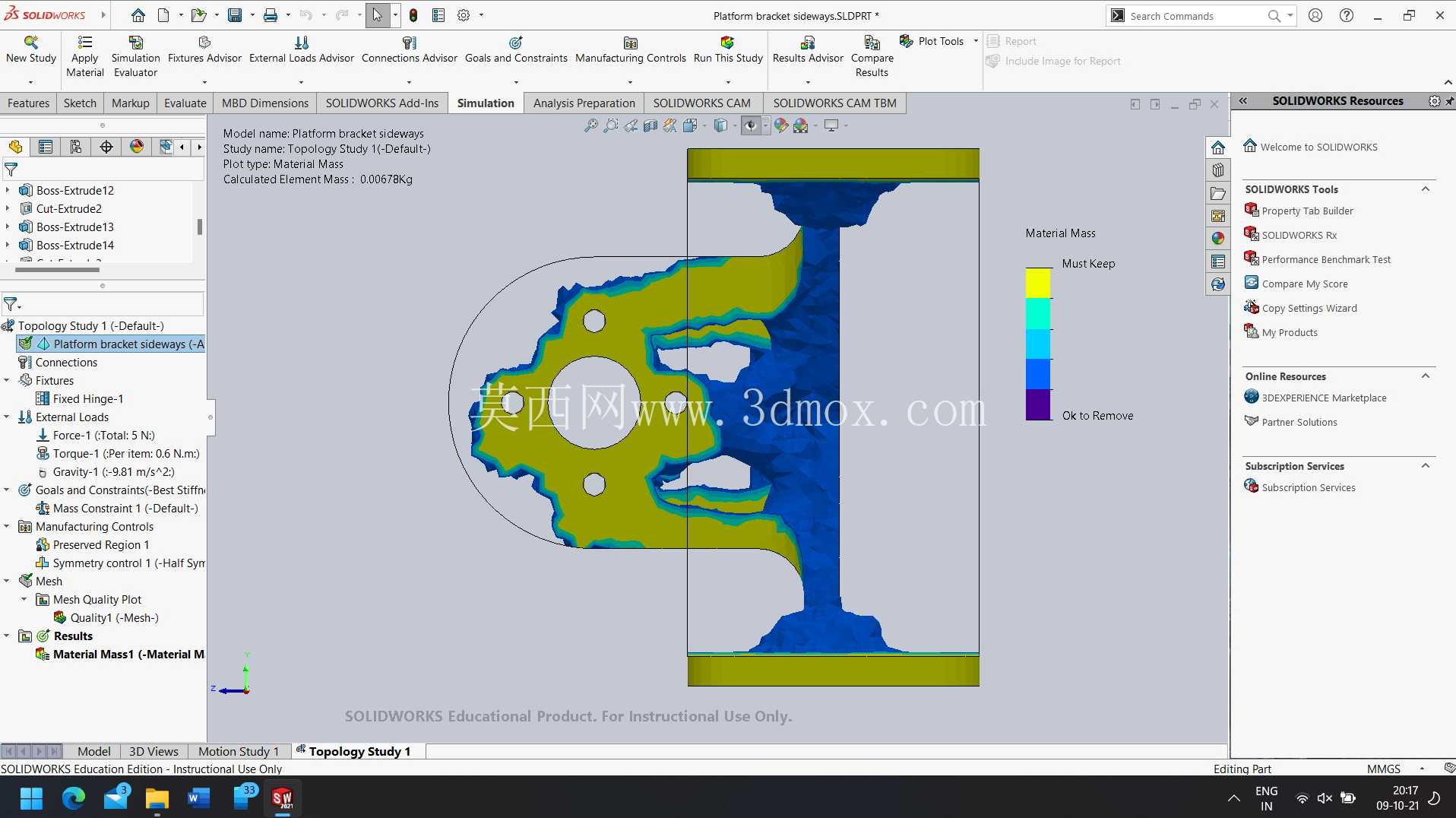Click the Display Style cube icon
Image resolution: width=1456 pixels, height=818 pixels.
pyautogui.click(x=720, y=125)
